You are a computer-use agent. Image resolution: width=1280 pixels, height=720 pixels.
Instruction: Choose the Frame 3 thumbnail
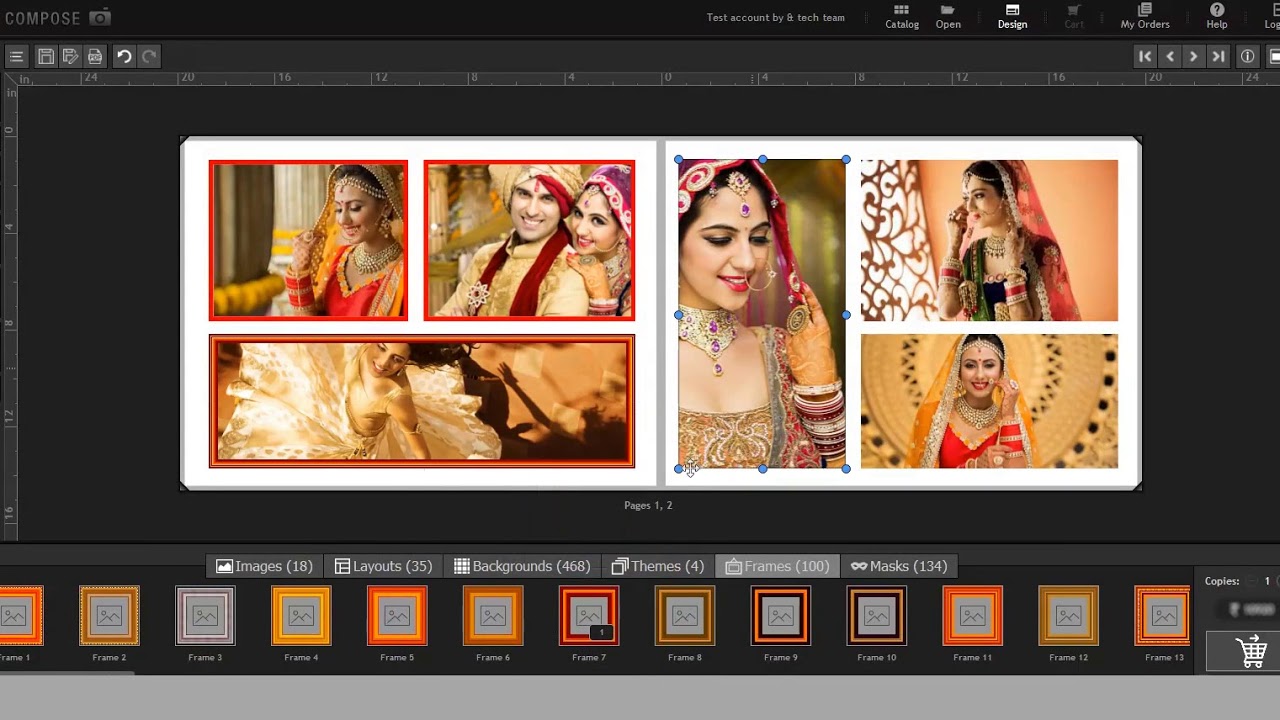(205, 616)
